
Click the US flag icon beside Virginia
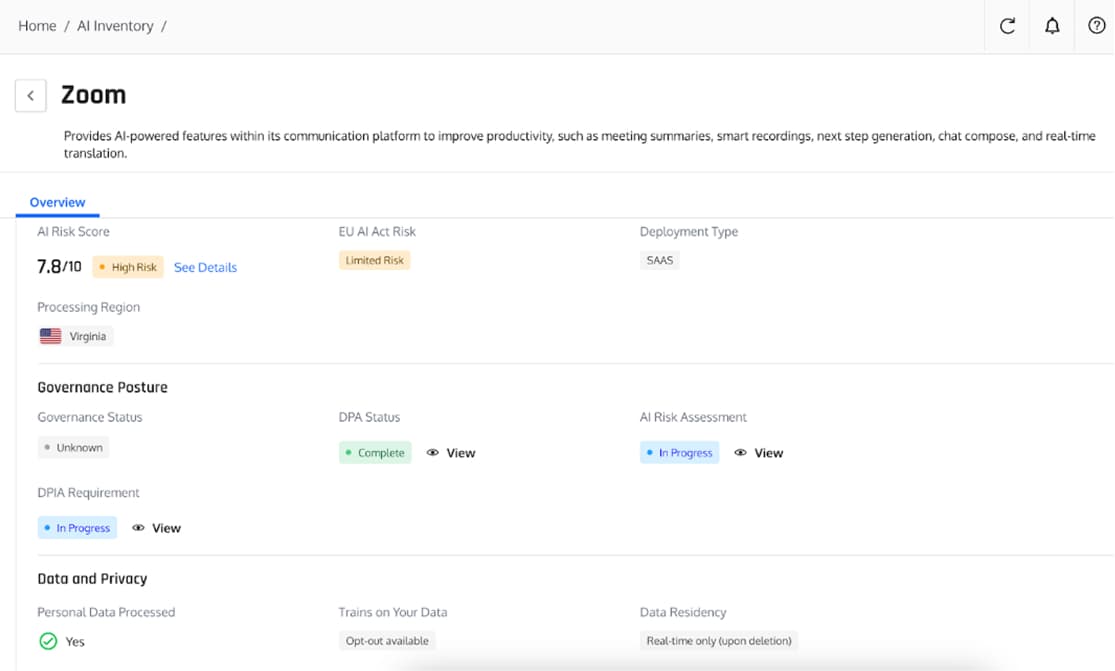tap(50, 336)
